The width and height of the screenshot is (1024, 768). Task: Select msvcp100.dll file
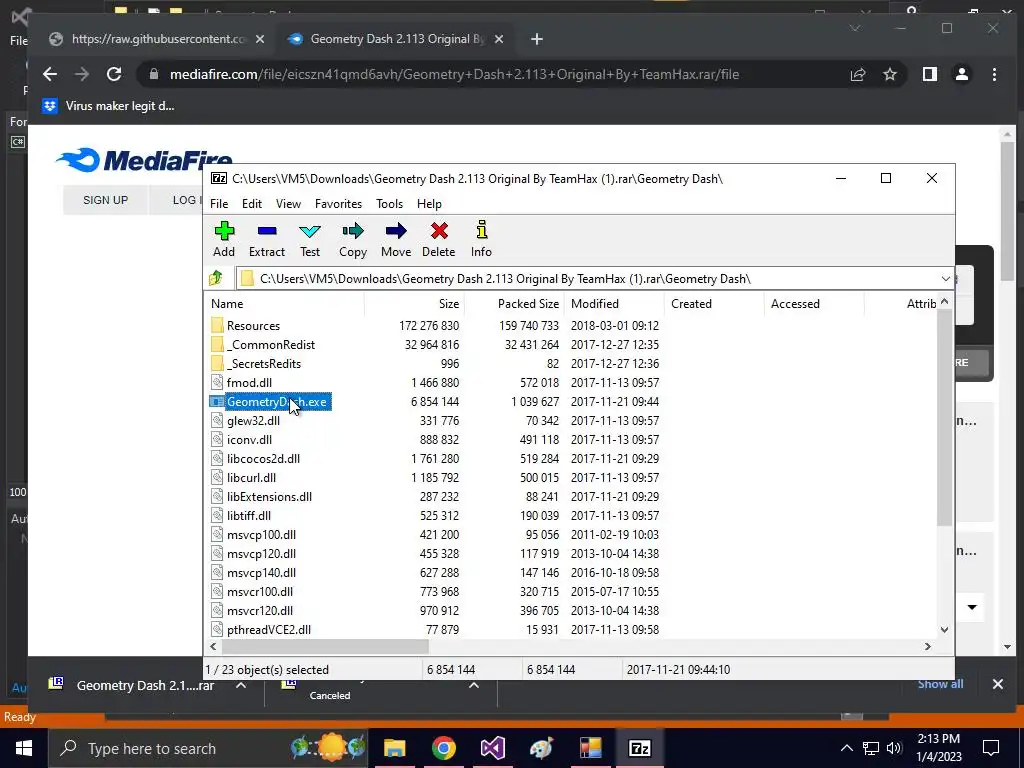[261, 534]
